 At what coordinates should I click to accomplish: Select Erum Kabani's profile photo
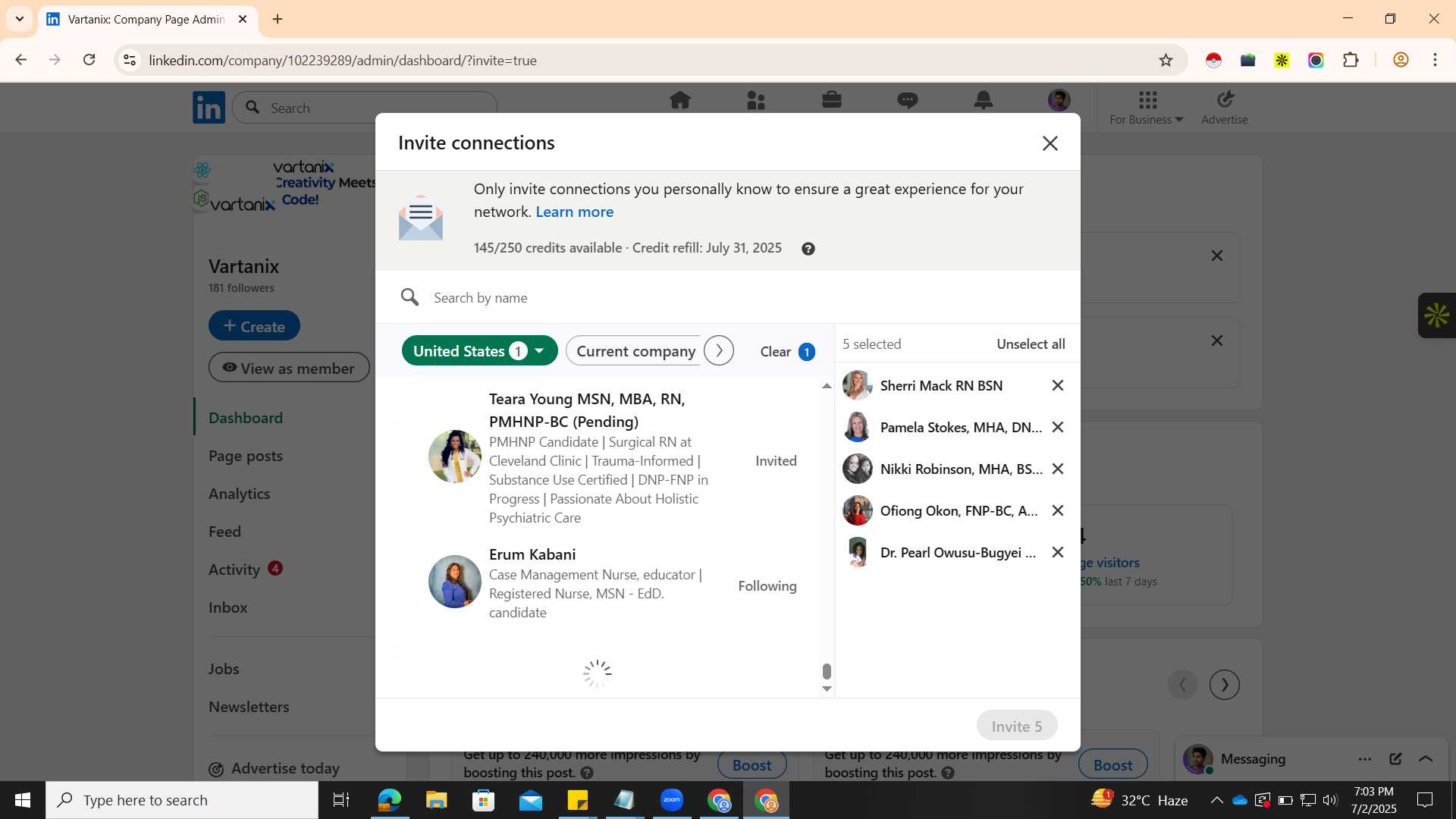coord(455,582)
